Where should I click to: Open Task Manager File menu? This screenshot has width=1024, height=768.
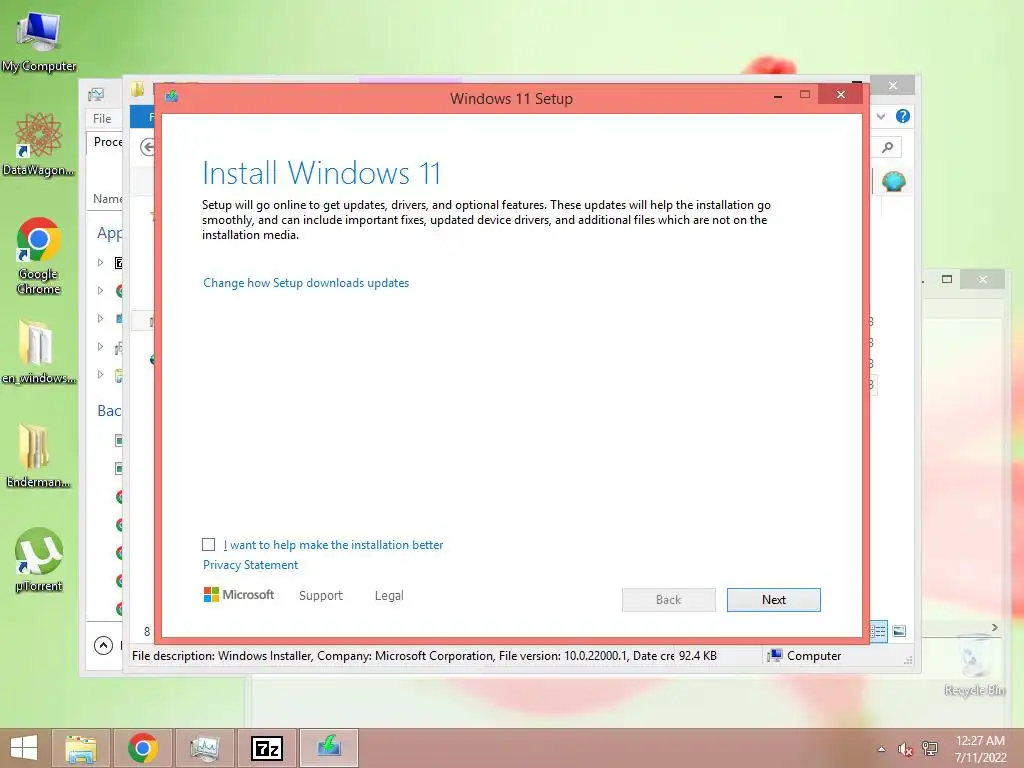102,118
